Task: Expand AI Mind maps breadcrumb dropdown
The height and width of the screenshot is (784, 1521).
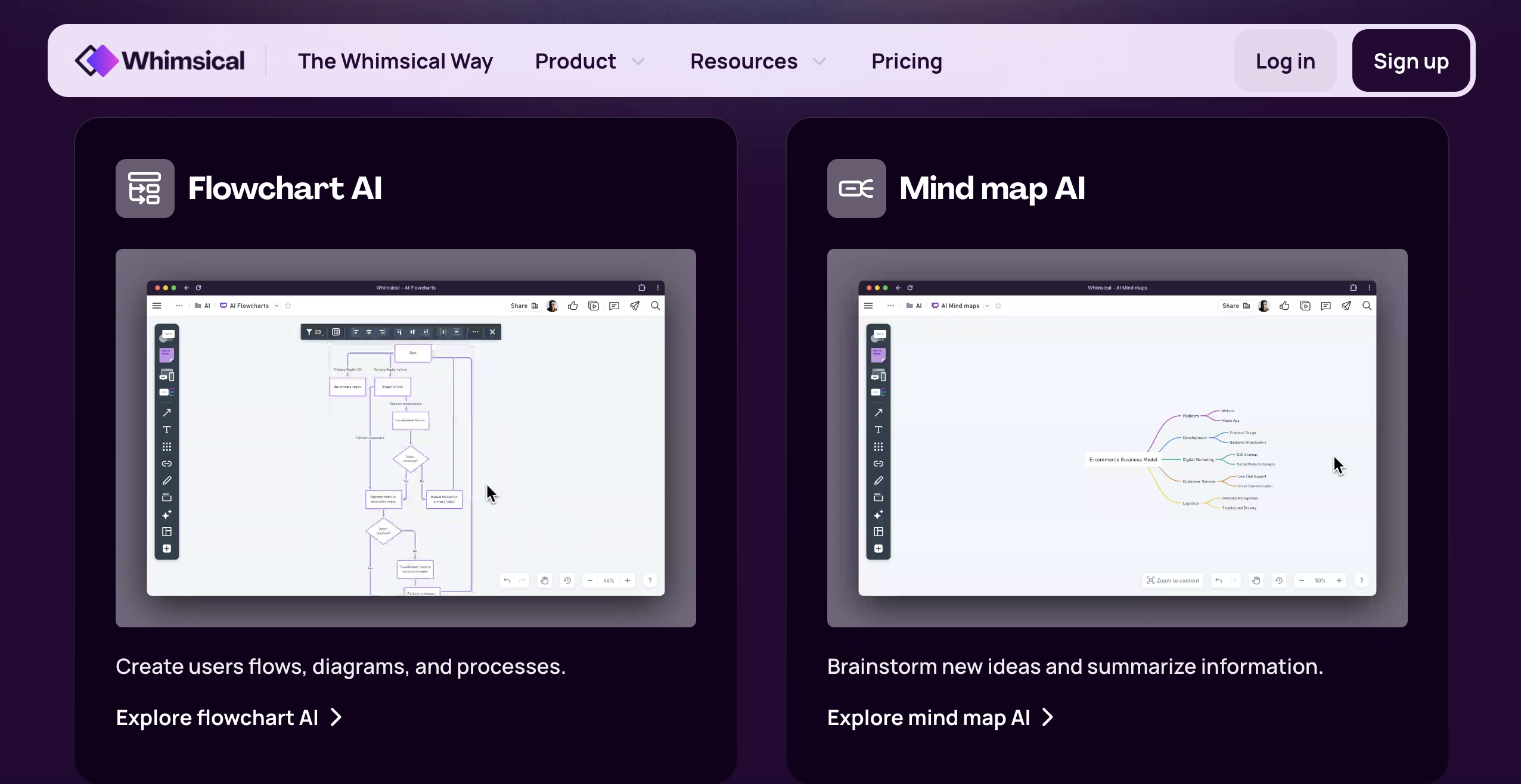Action: coord(987,306)
